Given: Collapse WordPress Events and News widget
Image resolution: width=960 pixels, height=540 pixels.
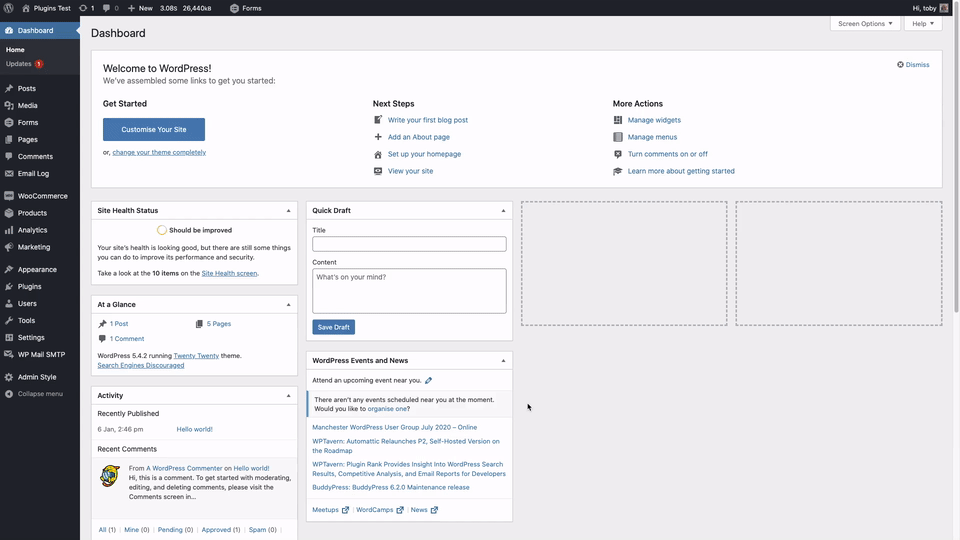Looking at the screenshot, I should (x=503, y=361).
